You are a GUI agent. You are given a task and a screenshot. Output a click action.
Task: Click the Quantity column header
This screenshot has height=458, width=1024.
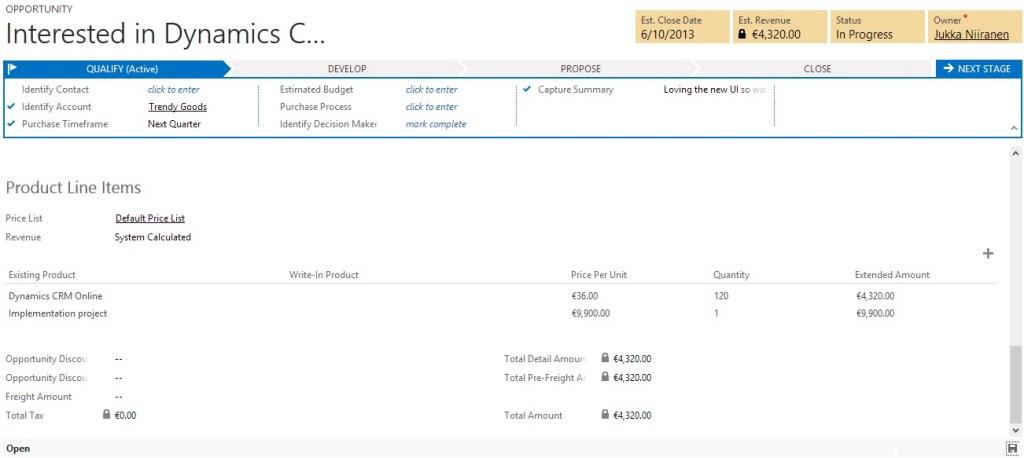tap(731, 275)
